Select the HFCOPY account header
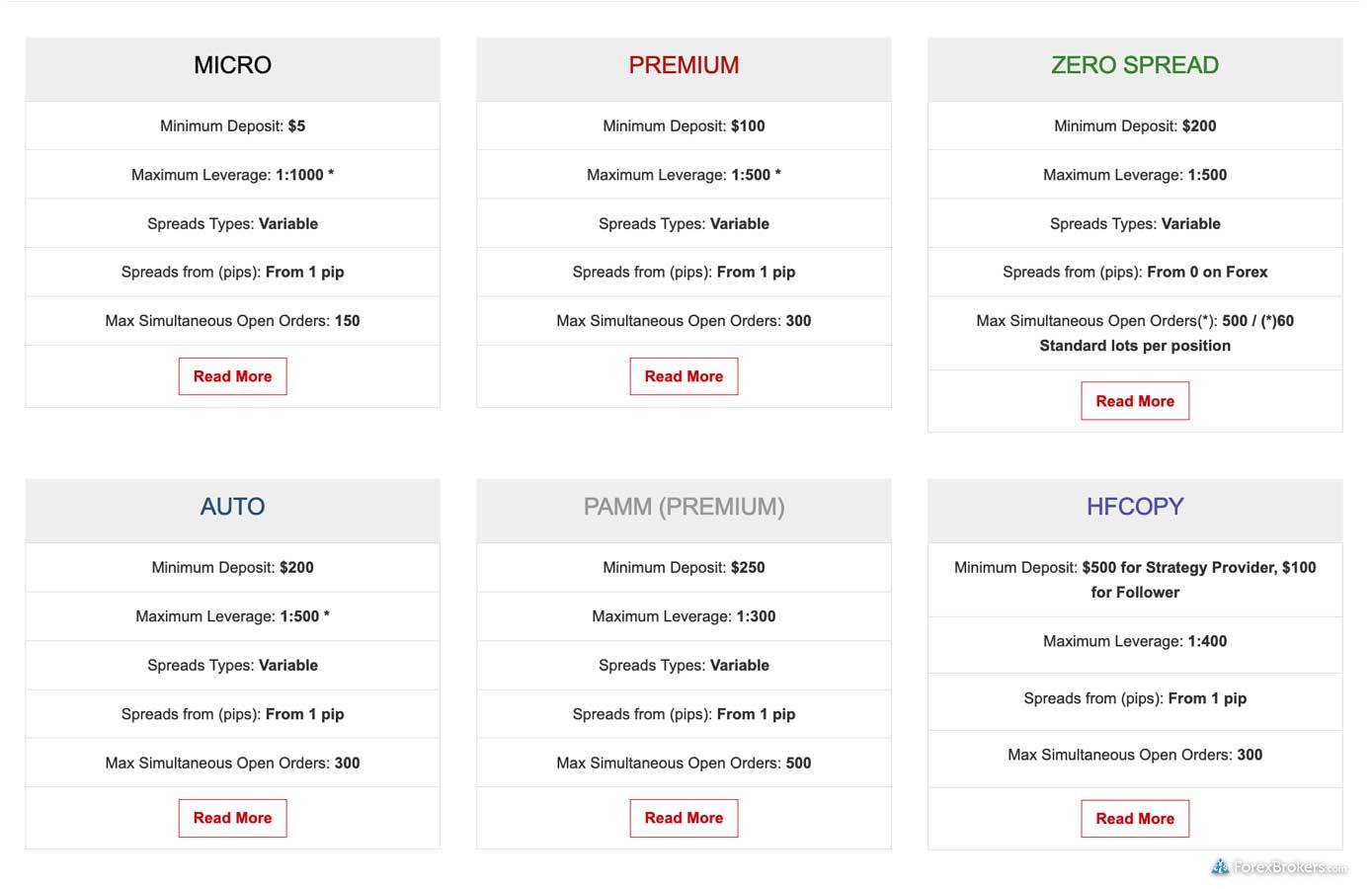 1135,507
